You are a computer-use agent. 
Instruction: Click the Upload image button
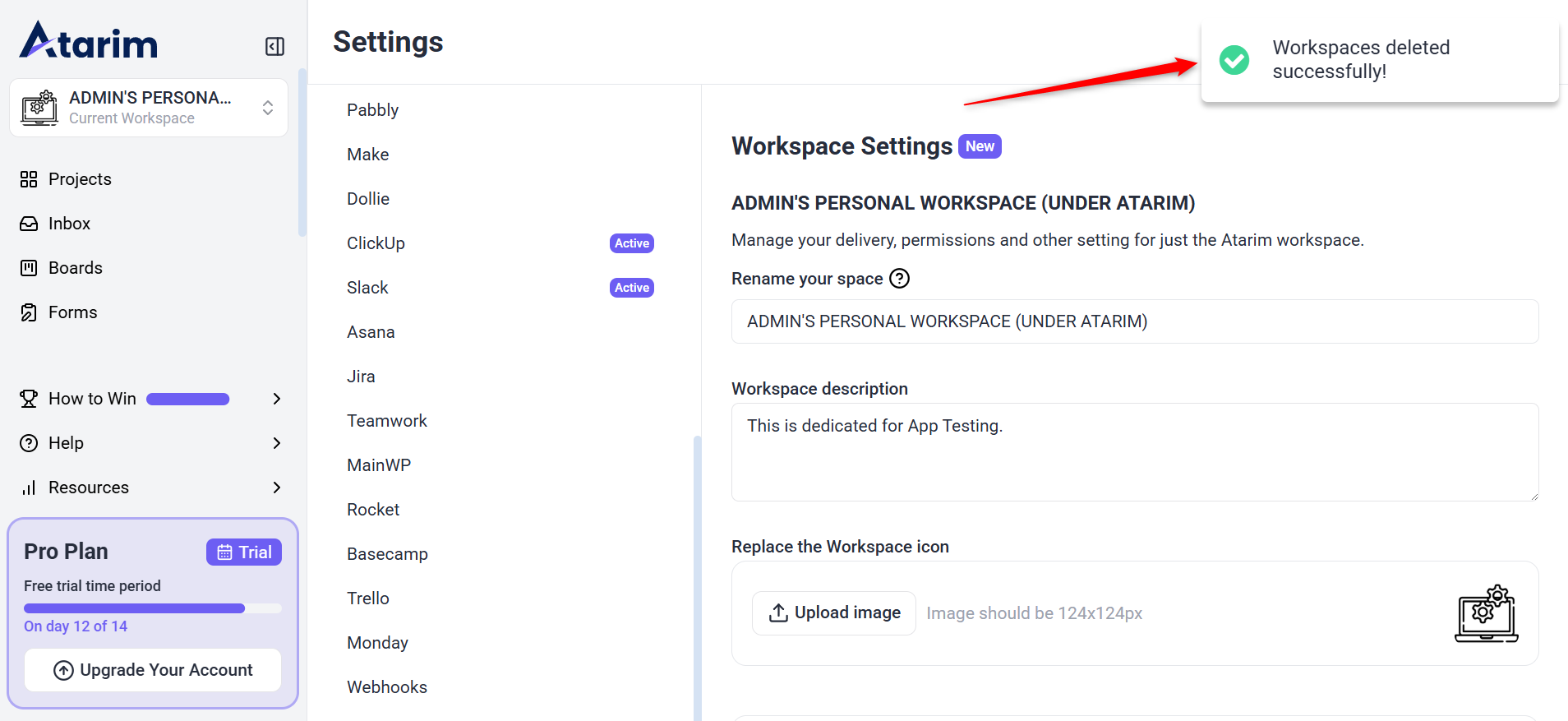click(833, 613)
